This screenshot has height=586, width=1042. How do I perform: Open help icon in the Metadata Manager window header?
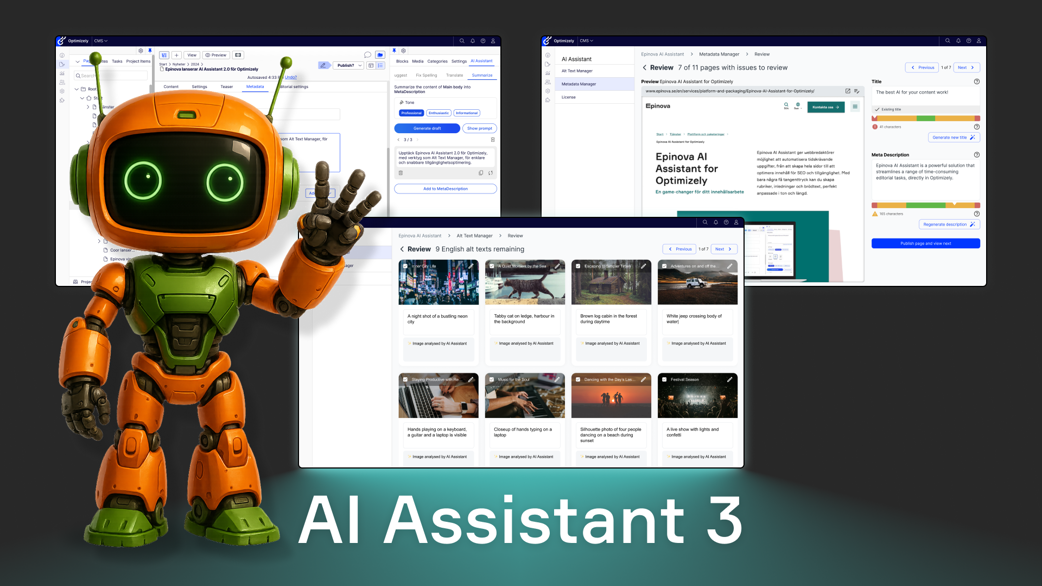coord(968,41)
